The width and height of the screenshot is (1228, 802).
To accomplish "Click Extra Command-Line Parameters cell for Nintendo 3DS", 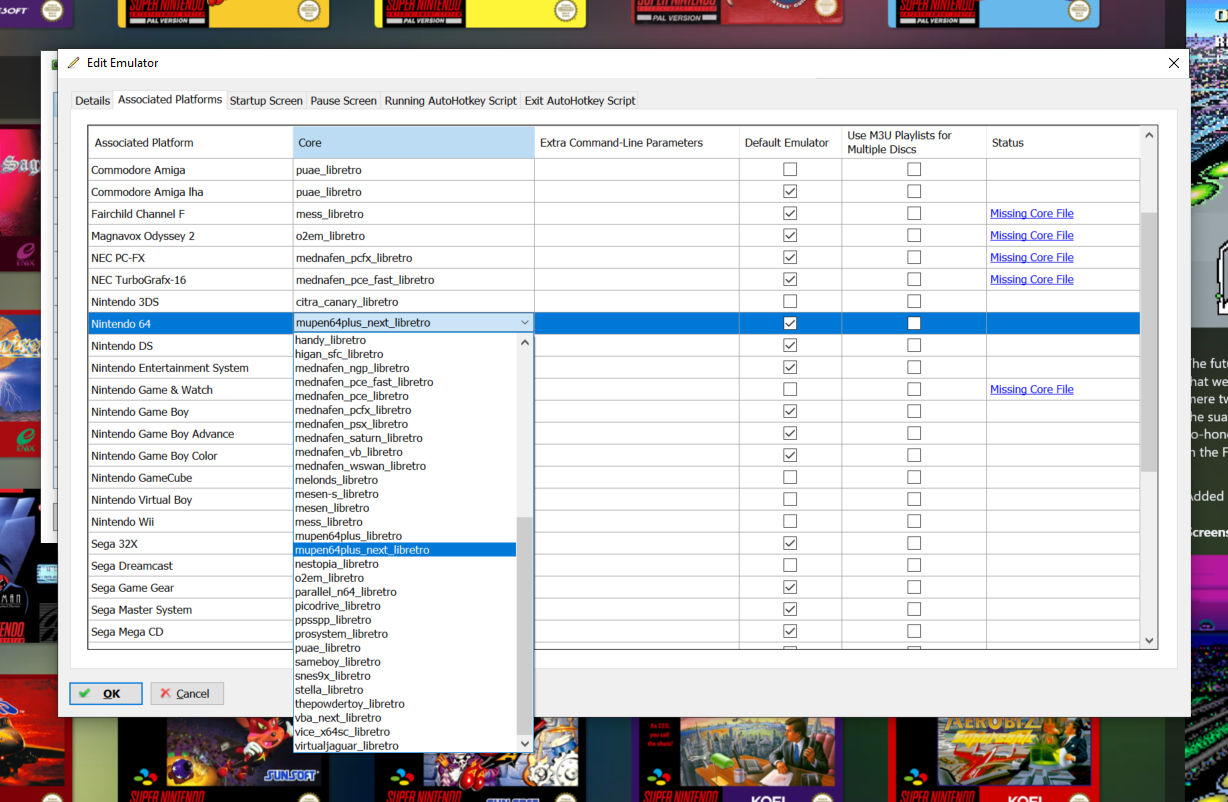I will click(636, 302).
